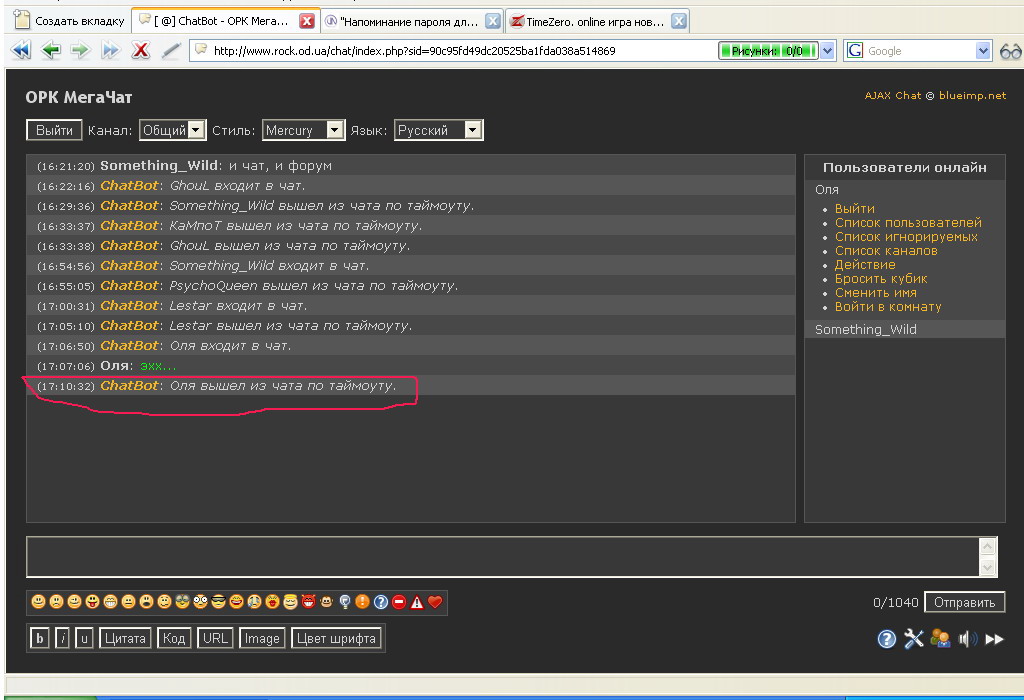1024x700 pixels.
Task: Mute chat sound with the speaker icon
Action: point(967,639)
